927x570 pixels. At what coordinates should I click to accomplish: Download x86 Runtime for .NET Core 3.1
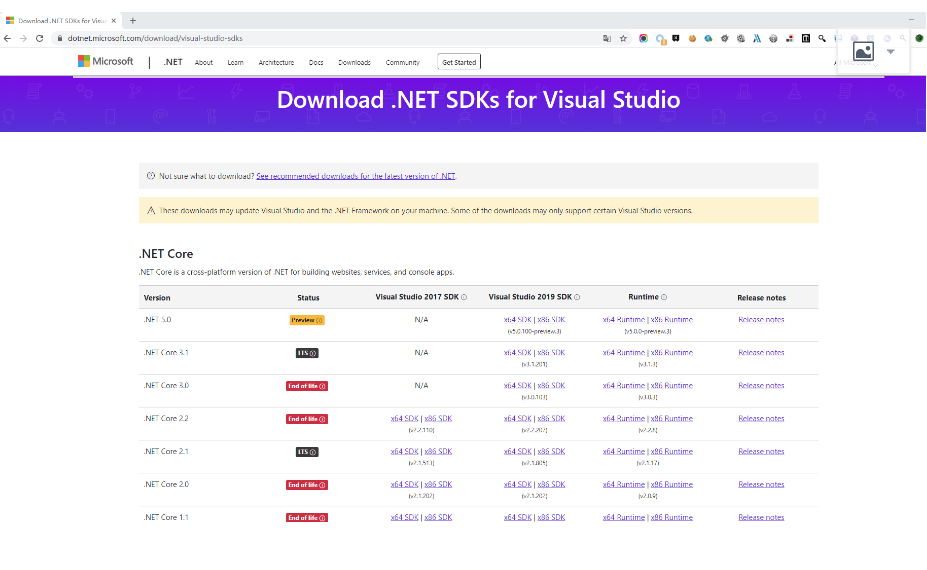672,353
